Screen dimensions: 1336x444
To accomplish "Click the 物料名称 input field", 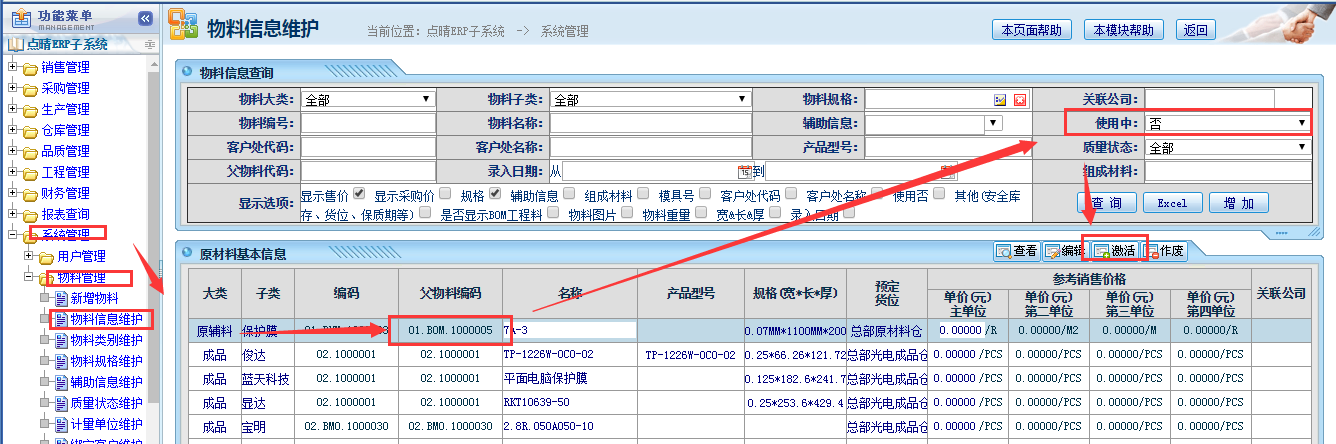I will [x=650, y=124].
